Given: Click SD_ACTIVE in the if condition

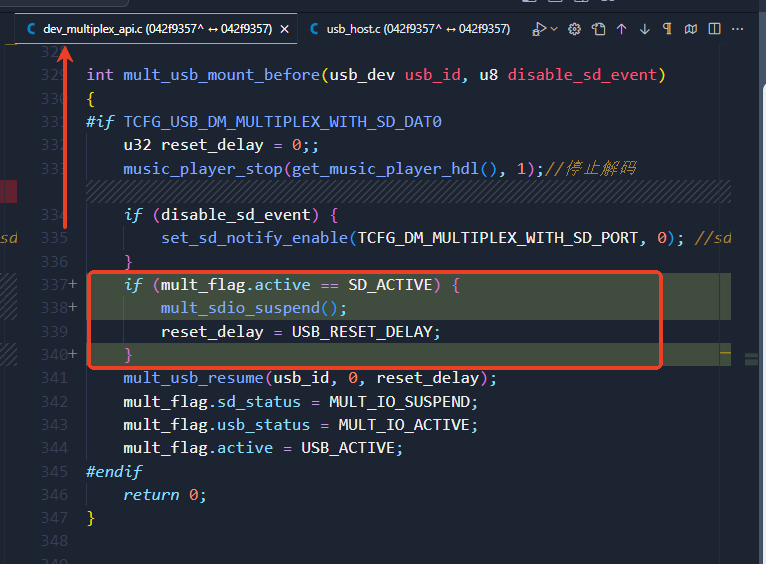Looking at the screenshot, I should point(390,285).
